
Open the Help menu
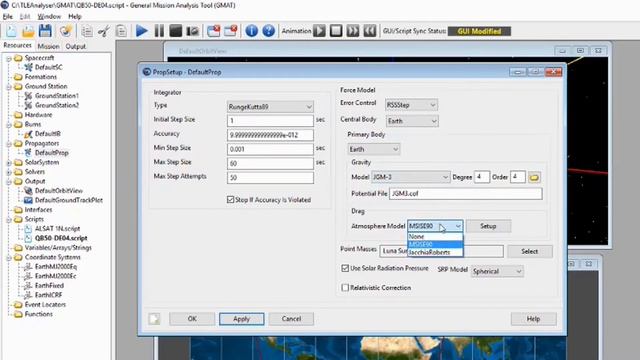coord(75,16)
